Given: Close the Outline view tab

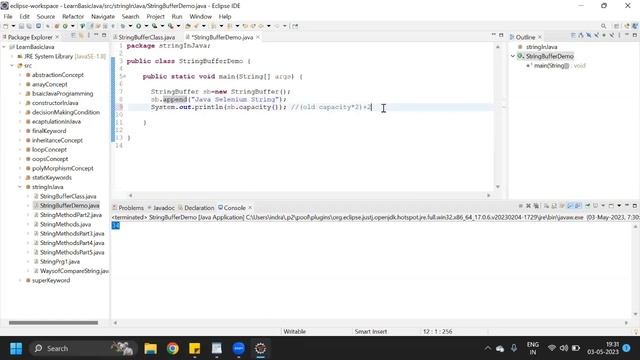Looking at the screenshot, I should [540, 37].
